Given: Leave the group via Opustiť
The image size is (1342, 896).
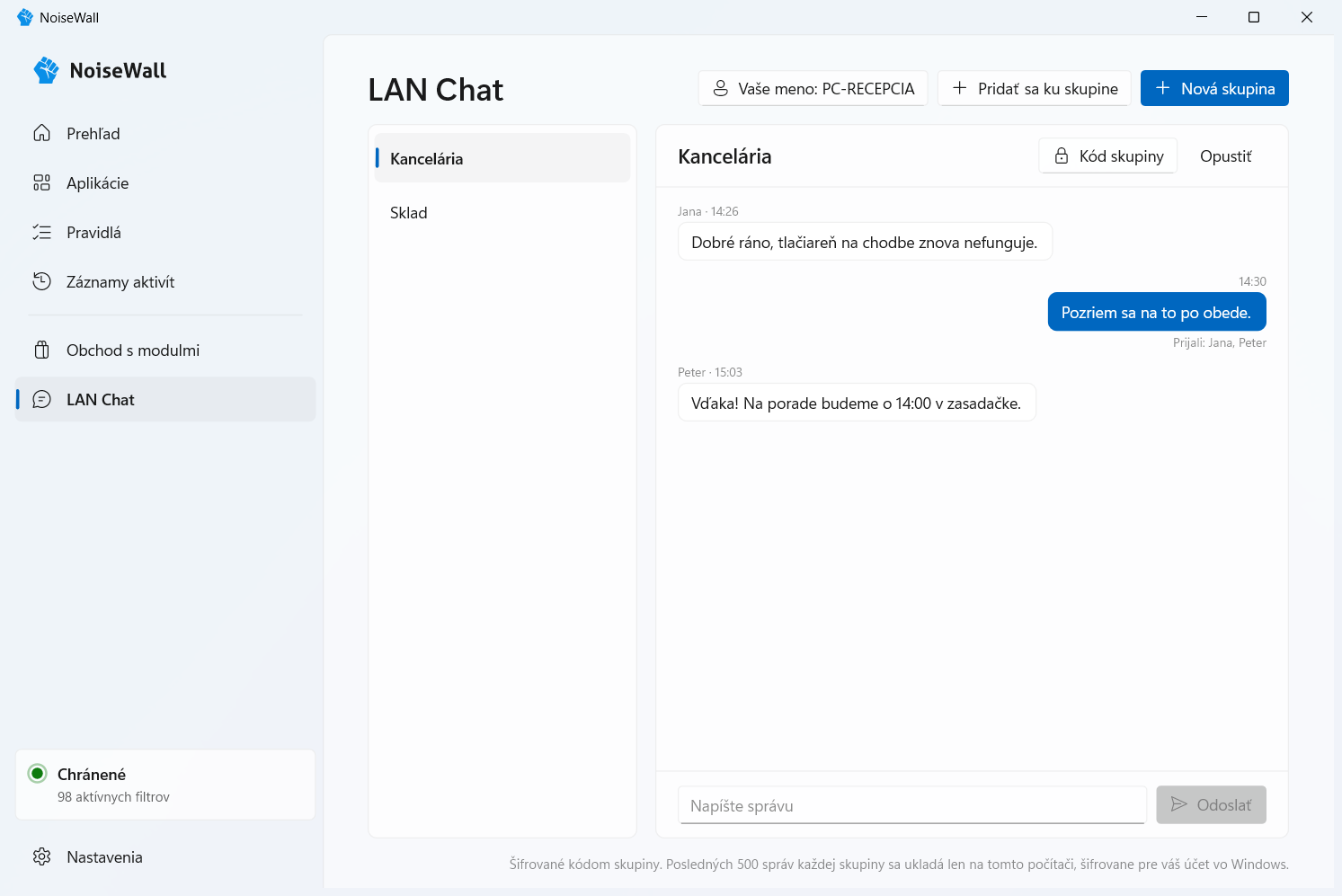Looking at the screenshot, I should pos(1225,156).
